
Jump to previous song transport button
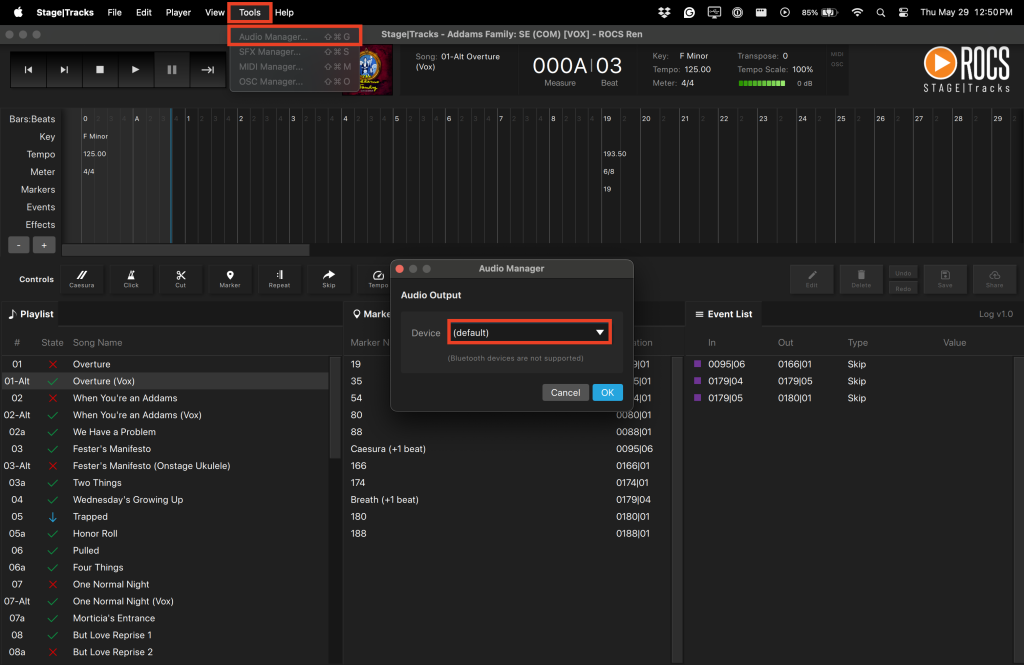(28, 70)
